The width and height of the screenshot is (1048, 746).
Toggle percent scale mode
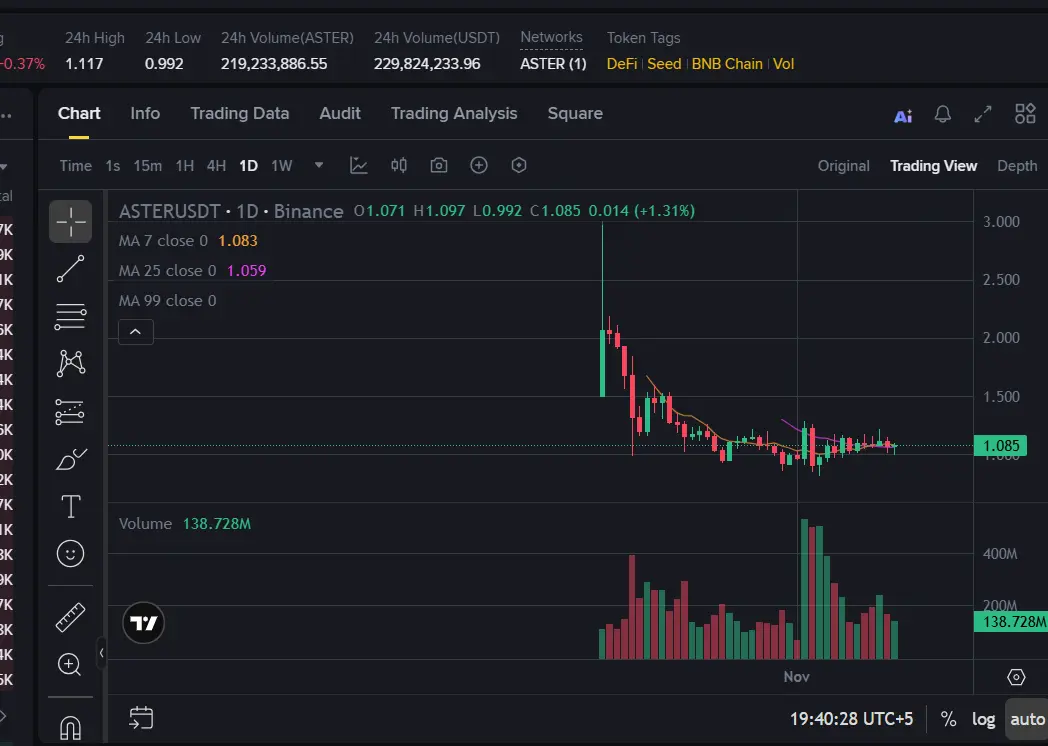coord(948,719)
